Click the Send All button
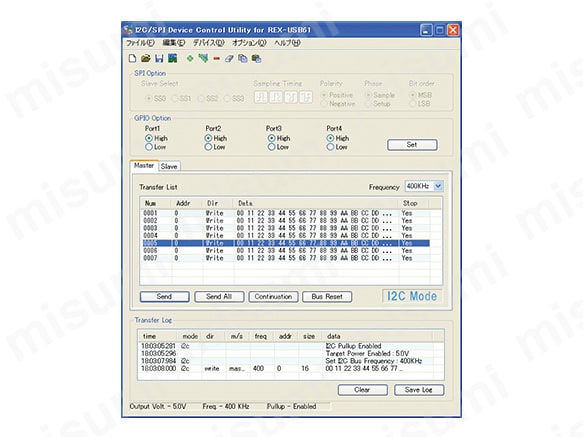 219,296
